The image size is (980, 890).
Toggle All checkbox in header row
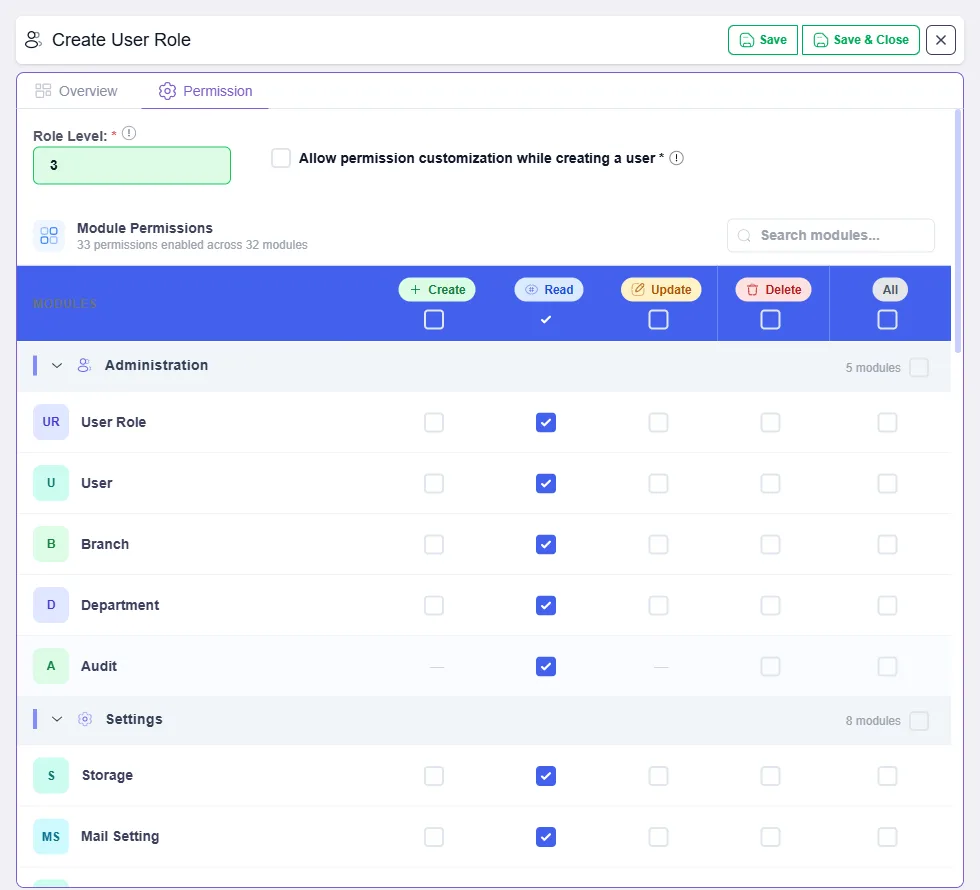(888, 319)
